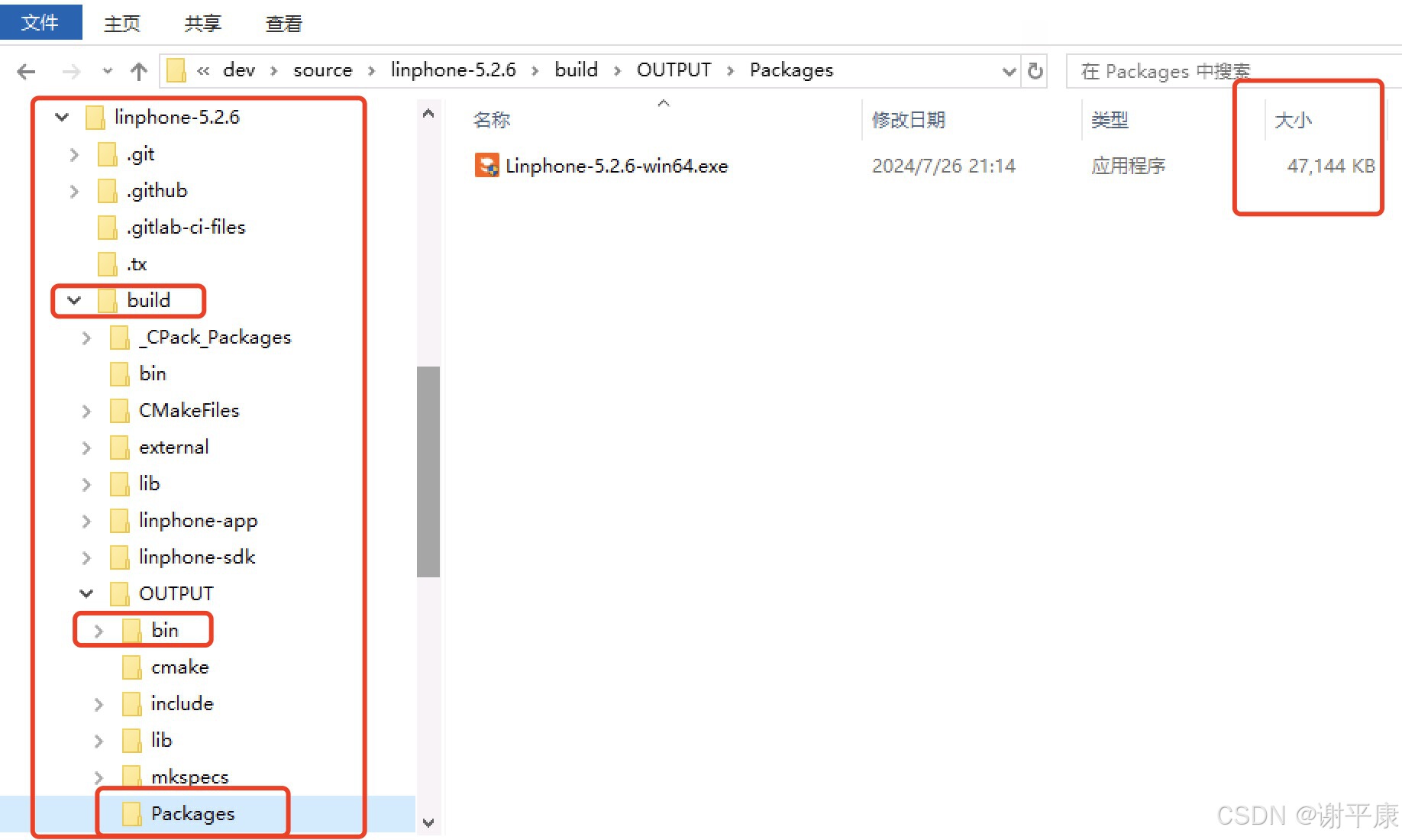Select the external folder in tree

tap(173, 447)
